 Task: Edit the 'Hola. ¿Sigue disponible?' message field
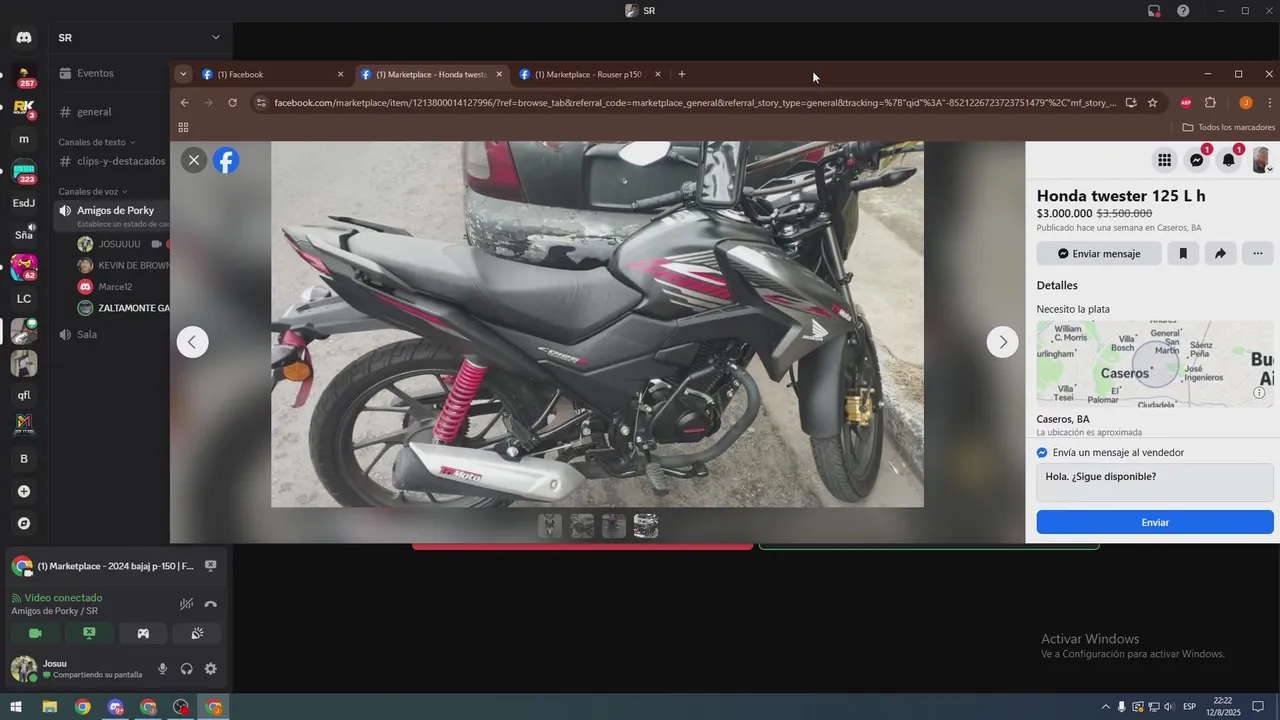coord(1155,483)
